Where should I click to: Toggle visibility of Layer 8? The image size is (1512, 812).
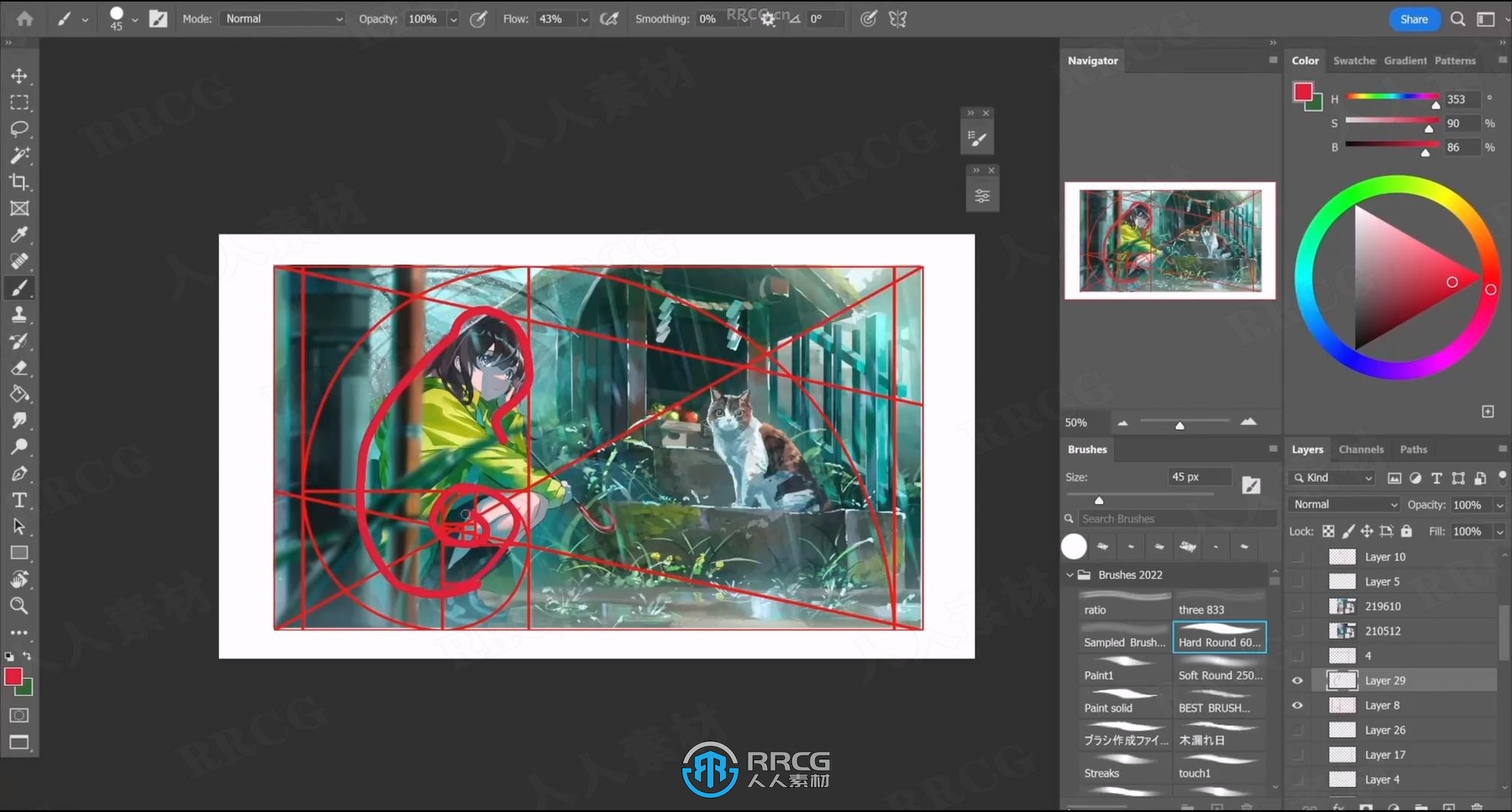click(1297, 705)
